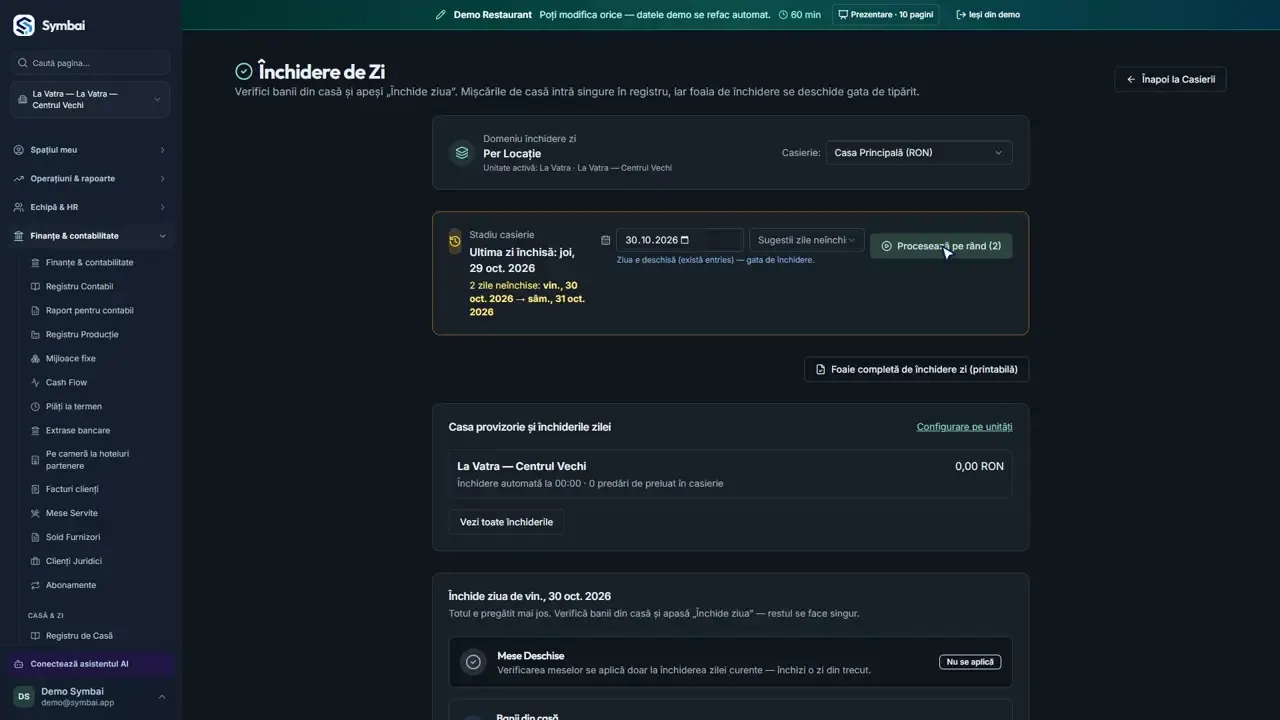Viewport: 1280px width, 720px height.
Task: Click the date field showing 30.10.2026
Action: pos(680,240)
